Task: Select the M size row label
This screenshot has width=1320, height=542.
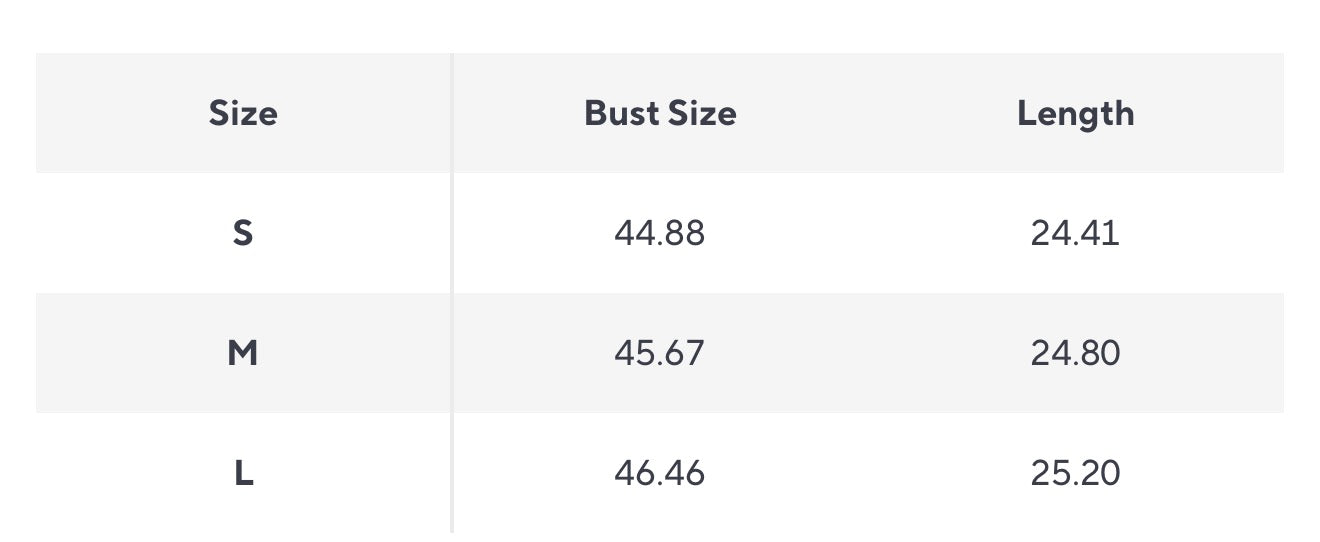Action: click(243, 353)
